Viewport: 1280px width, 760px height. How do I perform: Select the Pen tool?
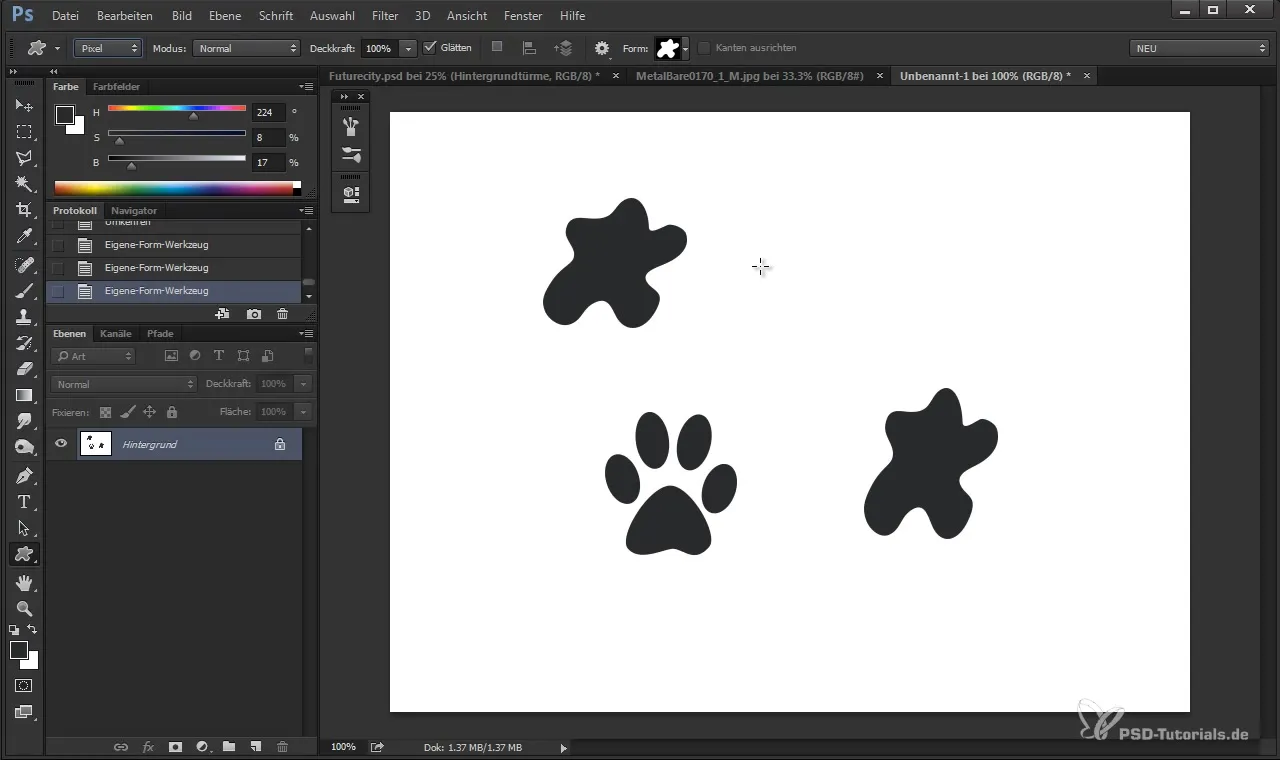24,475
